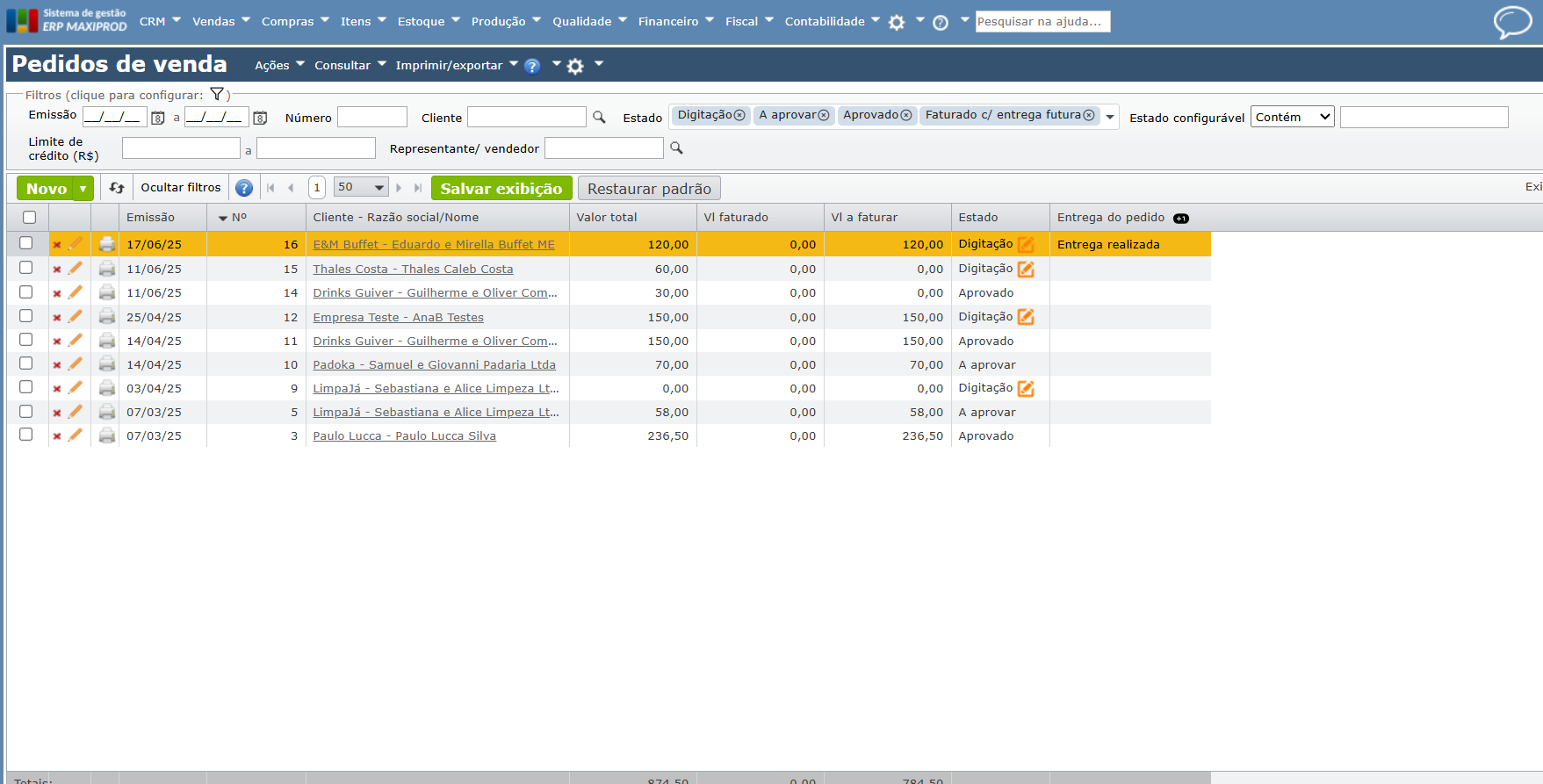
Task: Sort by the Nº column header
Action: coord(239,218)
